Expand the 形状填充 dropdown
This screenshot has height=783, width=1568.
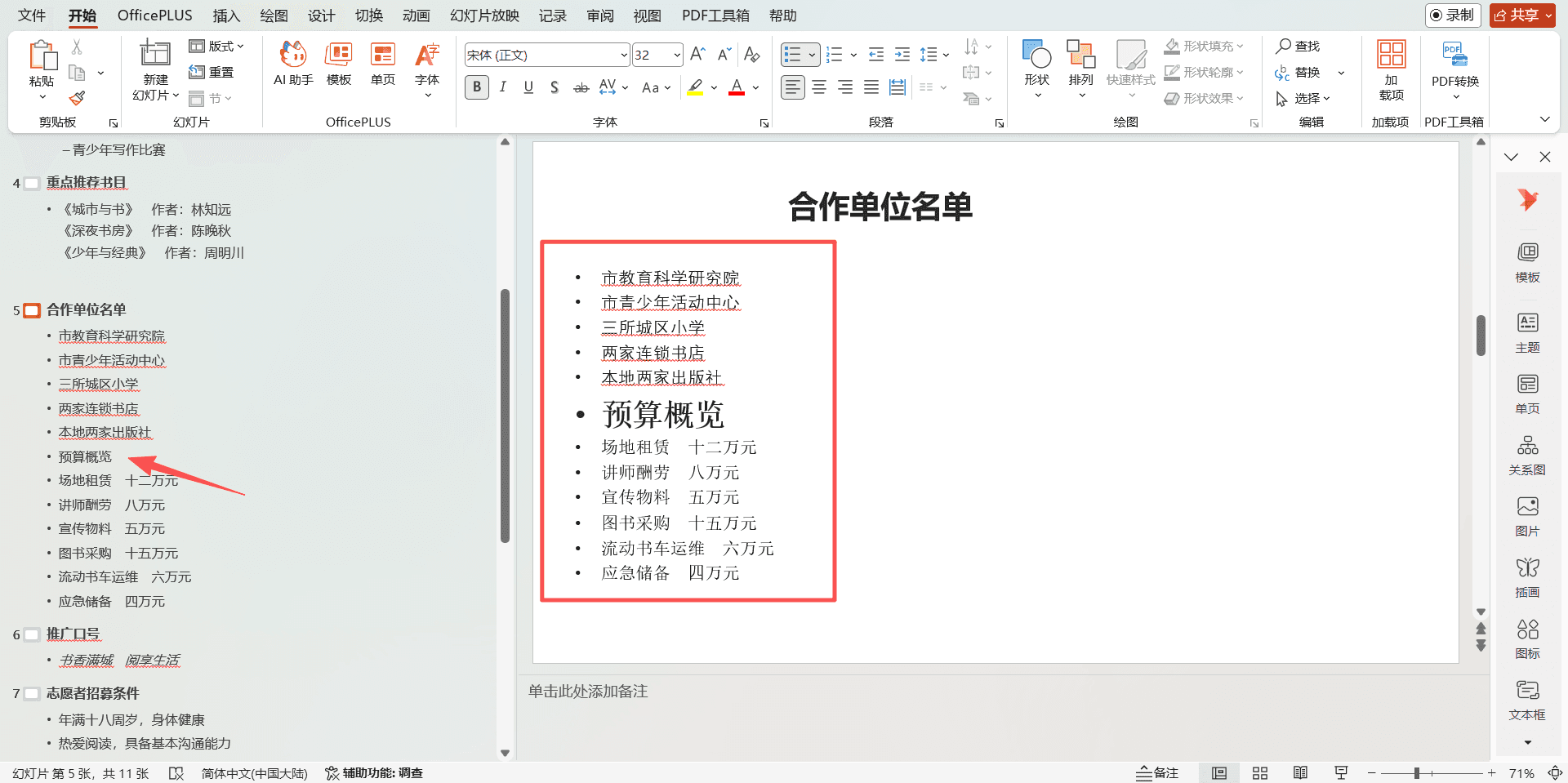(x=1240, y=46)
